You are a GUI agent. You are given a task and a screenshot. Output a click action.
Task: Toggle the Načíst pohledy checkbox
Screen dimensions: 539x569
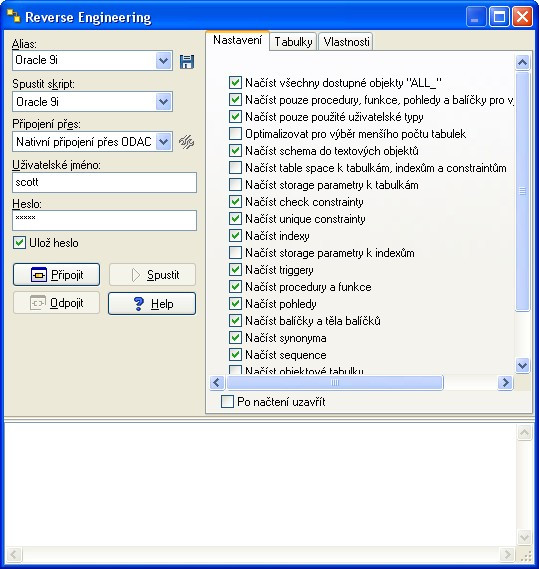[235, 303]
